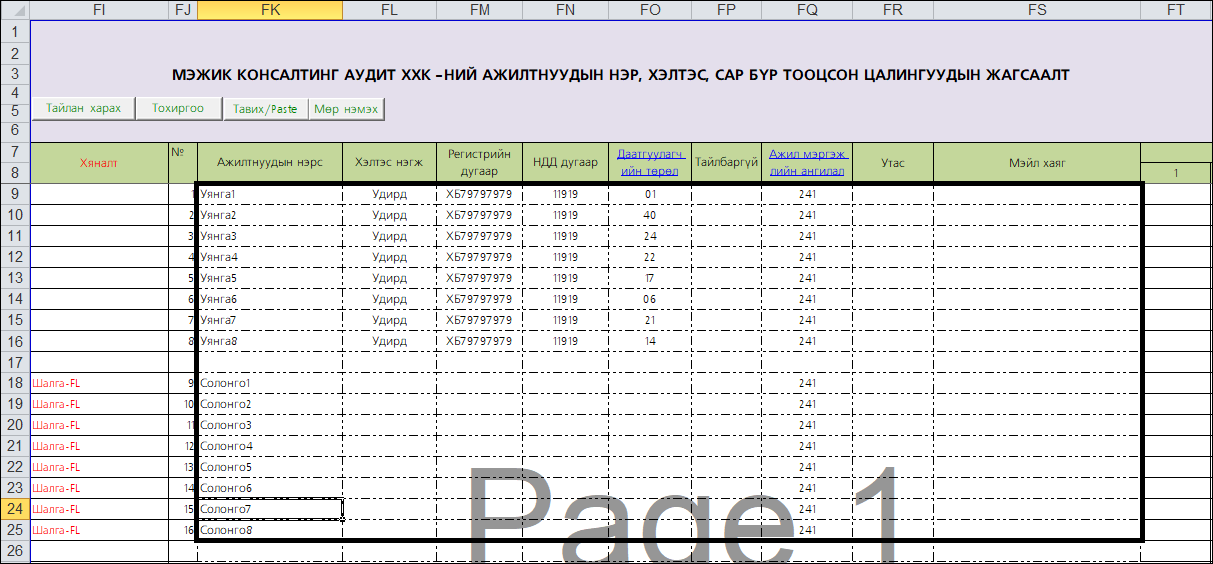Screen dimensions: 1213x564
Task: Select the insurance type value 40 cell
Action: coord(650,215)
